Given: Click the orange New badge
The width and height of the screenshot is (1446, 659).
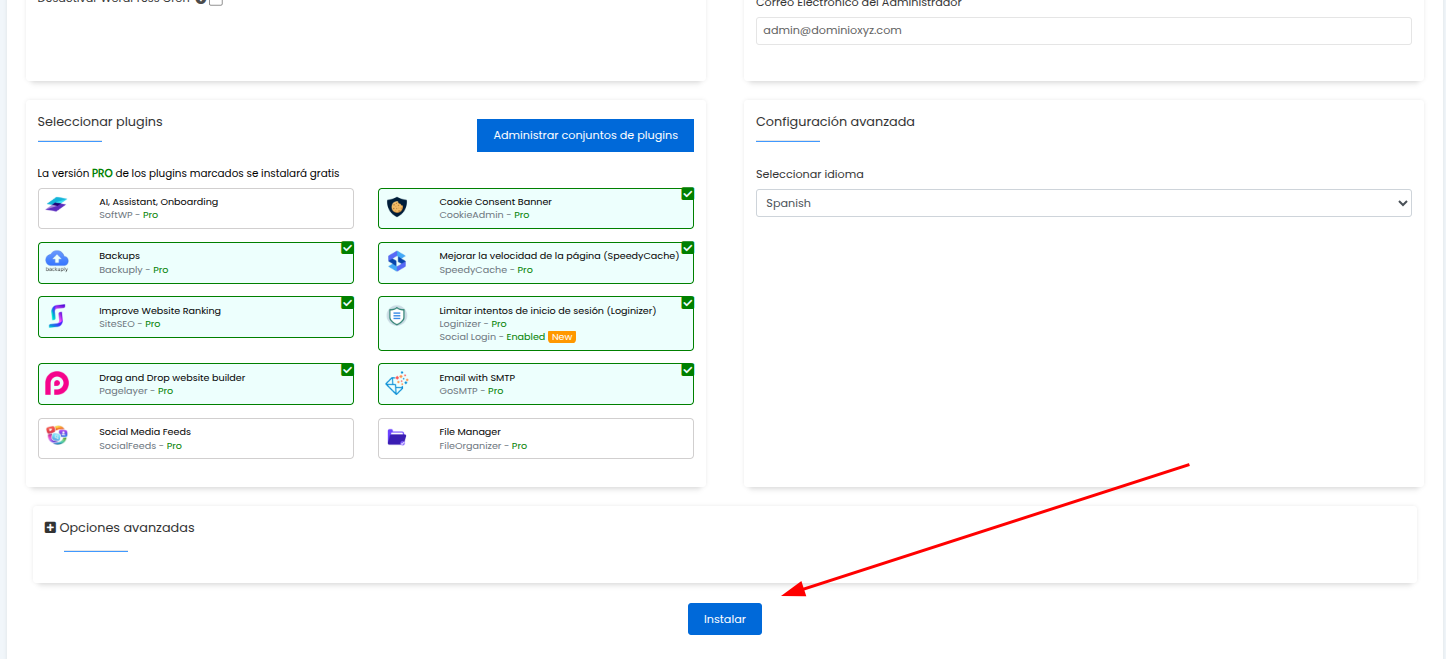Looking at the screenshot, I should [562, 337].
